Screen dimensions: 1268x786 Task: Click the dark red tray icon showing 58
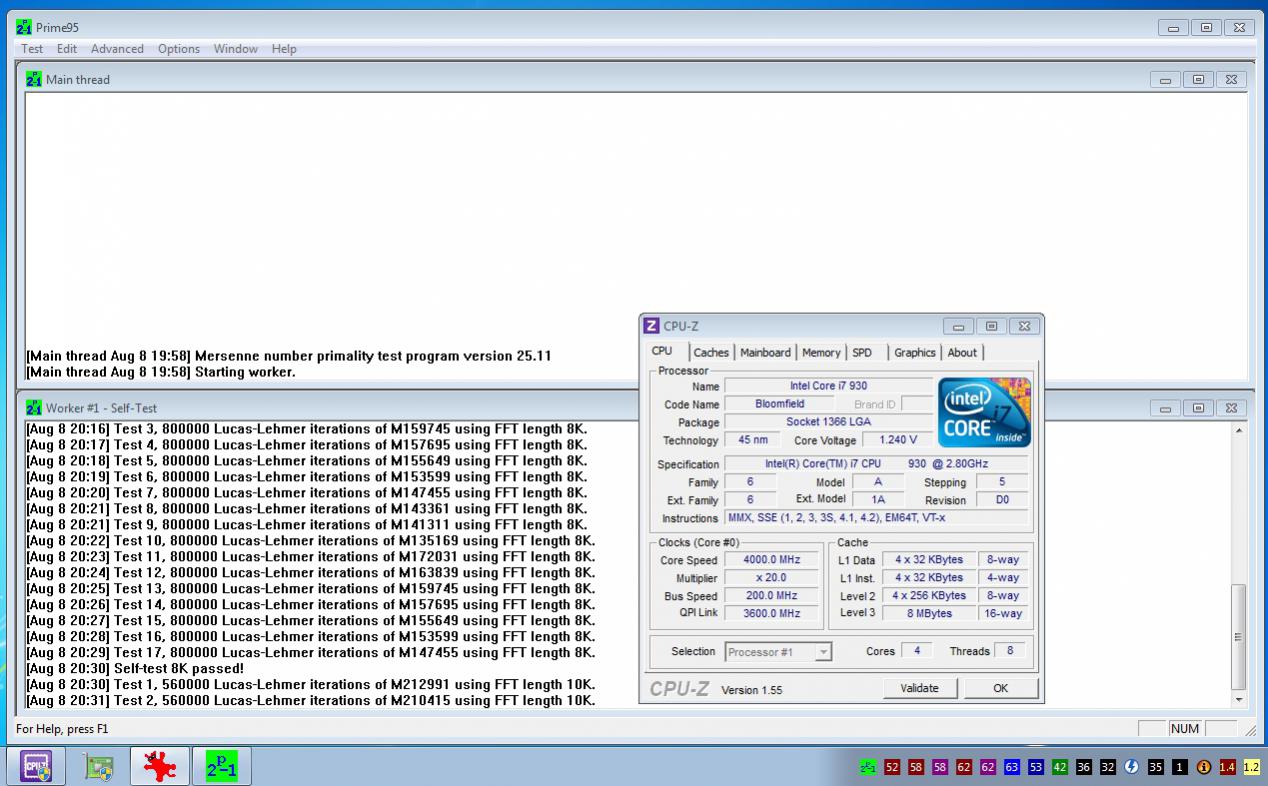pos(916,767)
